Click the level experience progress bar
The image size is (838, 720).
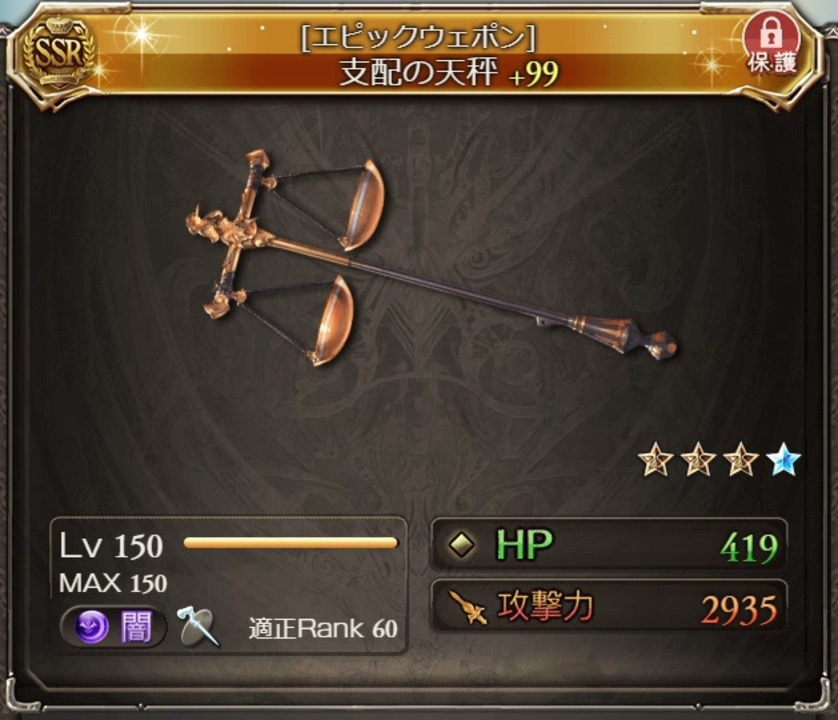click(290, 543)
